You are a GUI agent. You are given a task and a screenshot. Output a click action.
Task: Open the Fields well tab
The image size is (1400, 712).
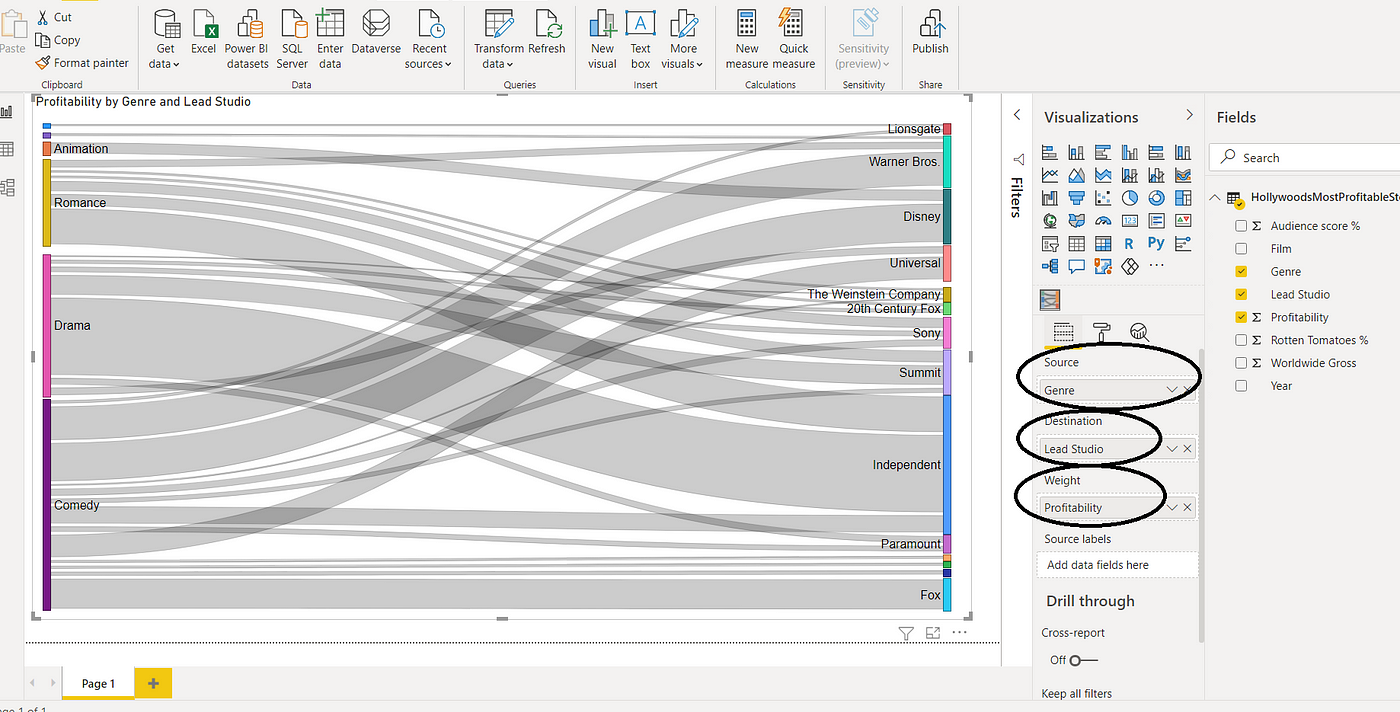(x=1063, y=332)
